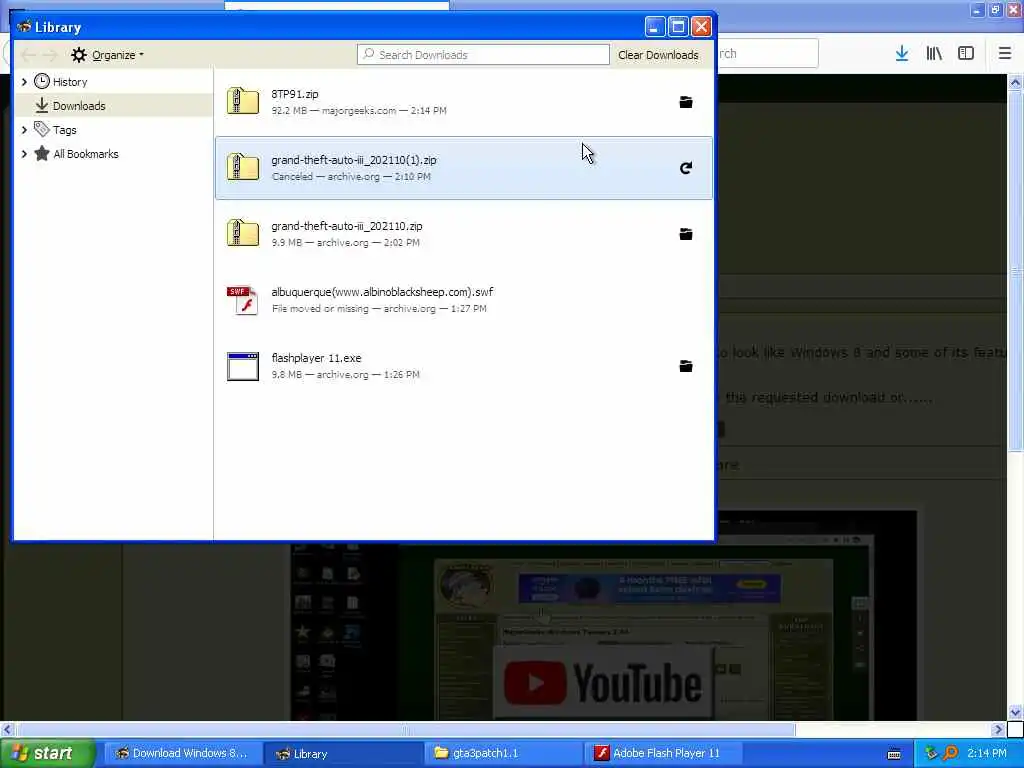This screenshot has height=768, width=1024.
Task: Go forward with the Library forward arrow
Action: [50, 55]
